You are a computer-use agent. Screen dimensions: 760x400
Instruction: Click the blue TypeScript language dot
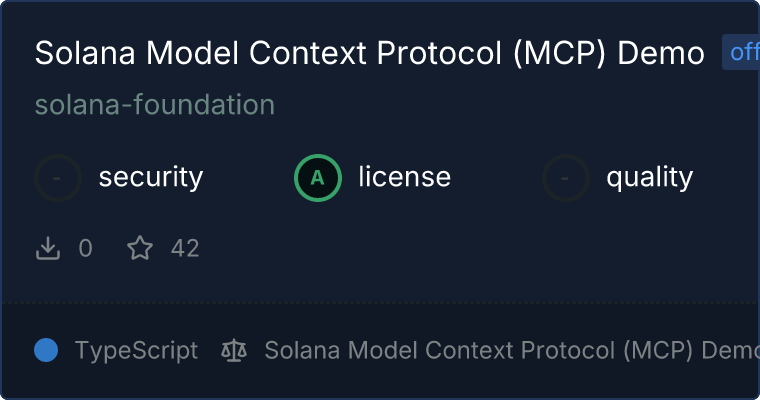click(x=46, y=350)
